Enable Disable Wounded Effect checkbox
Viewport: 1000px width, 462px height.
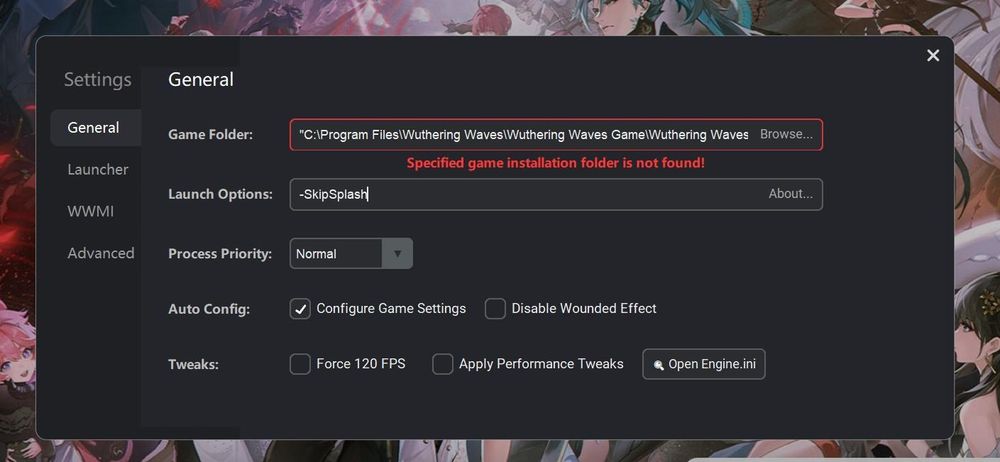495,309
